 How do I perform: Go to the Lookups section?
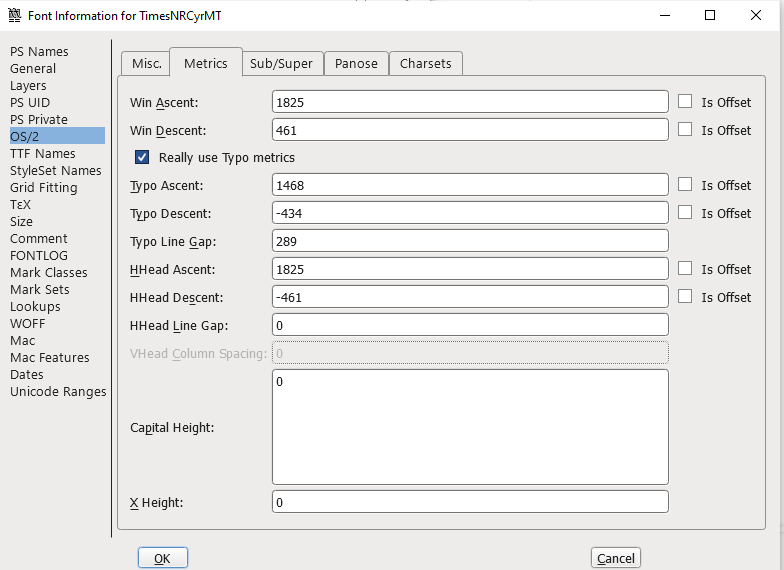click(x=35, y=306)
